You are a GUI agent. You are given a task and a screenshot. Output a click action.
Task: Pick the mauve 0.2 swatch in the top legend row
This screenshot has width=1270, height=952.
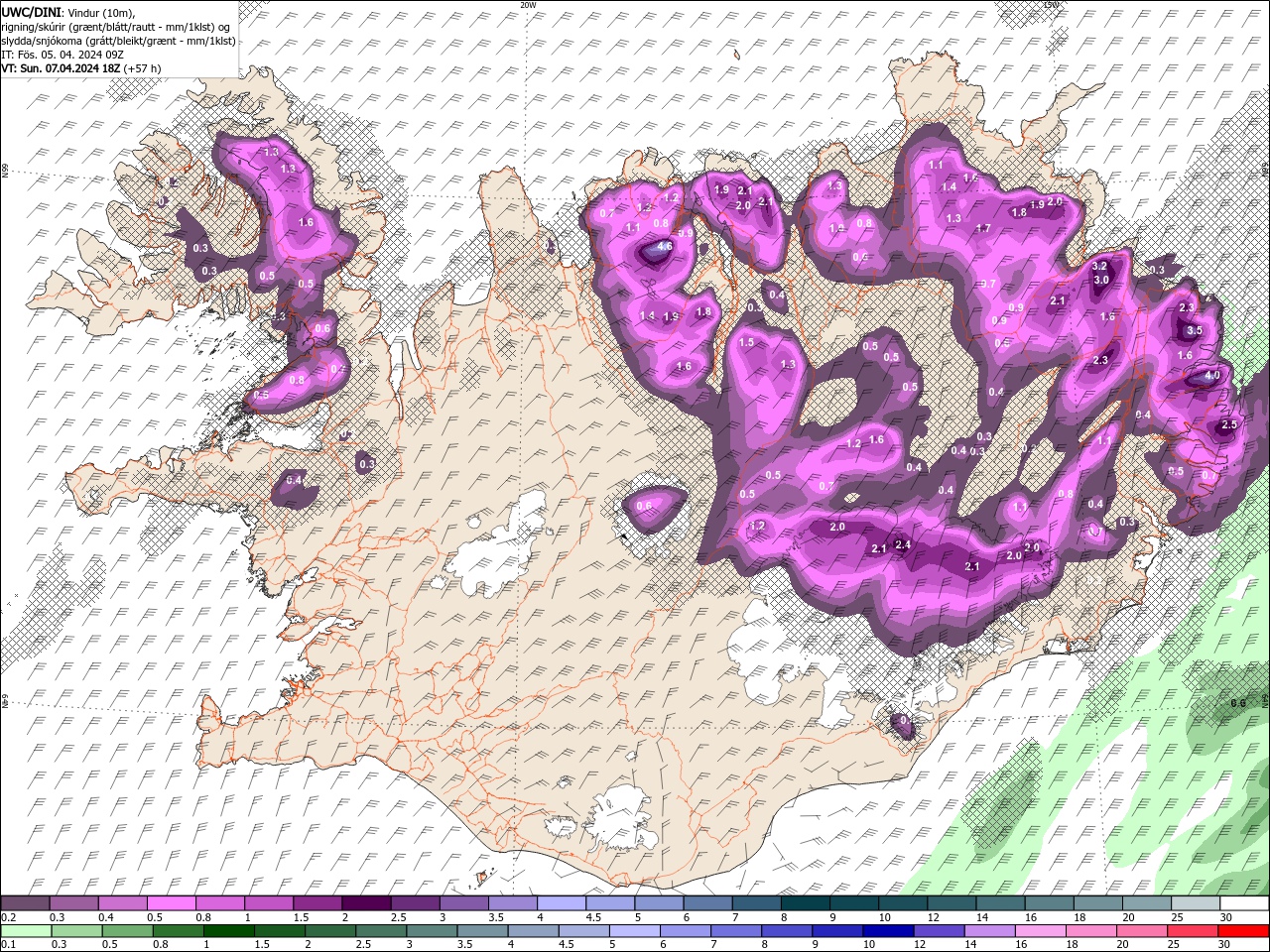click(25, 903)
